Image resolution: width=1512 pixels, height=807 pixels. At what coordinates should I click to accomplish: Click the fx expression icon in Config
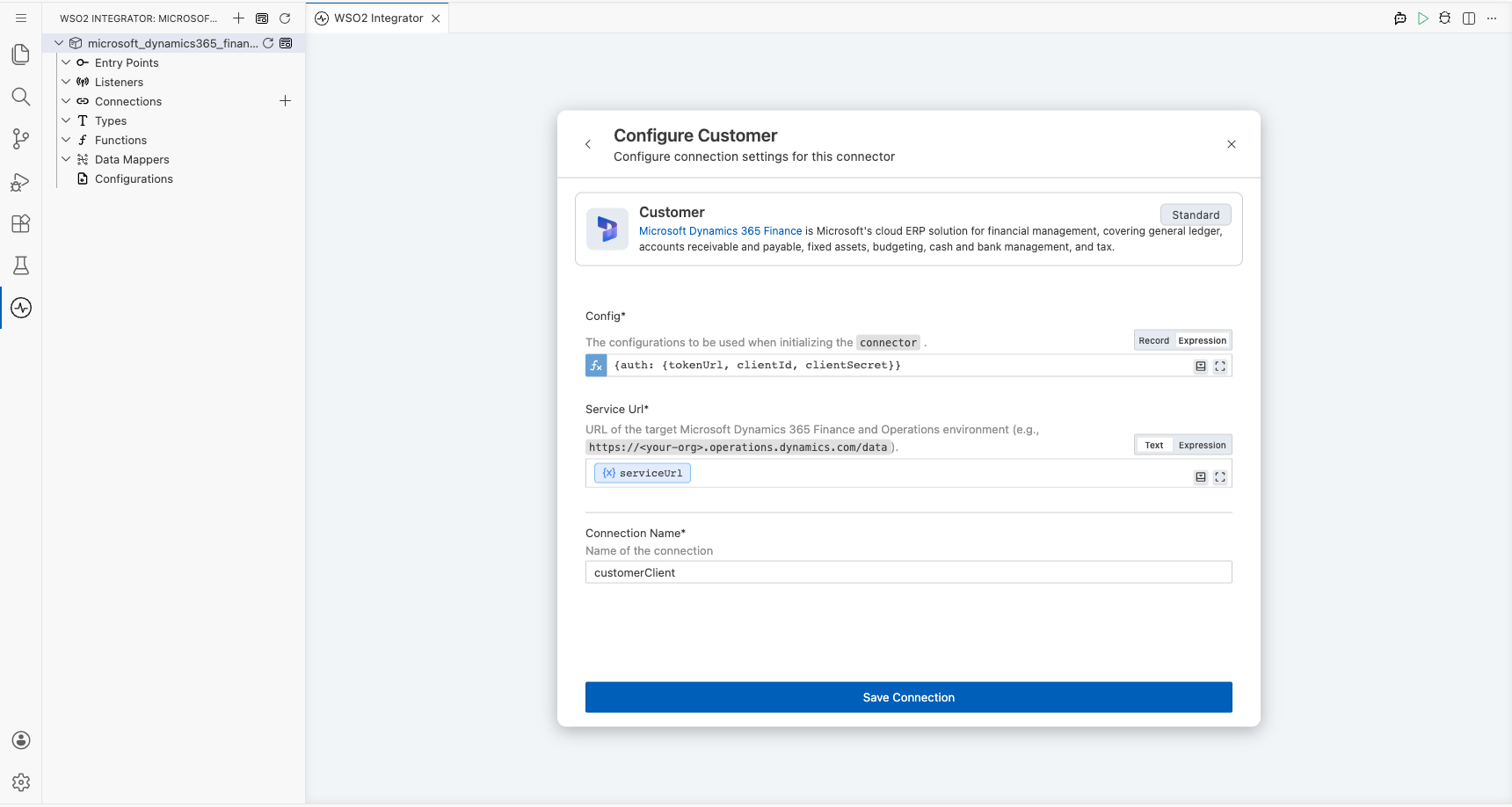pyautogui.click(x=596, y=366)
